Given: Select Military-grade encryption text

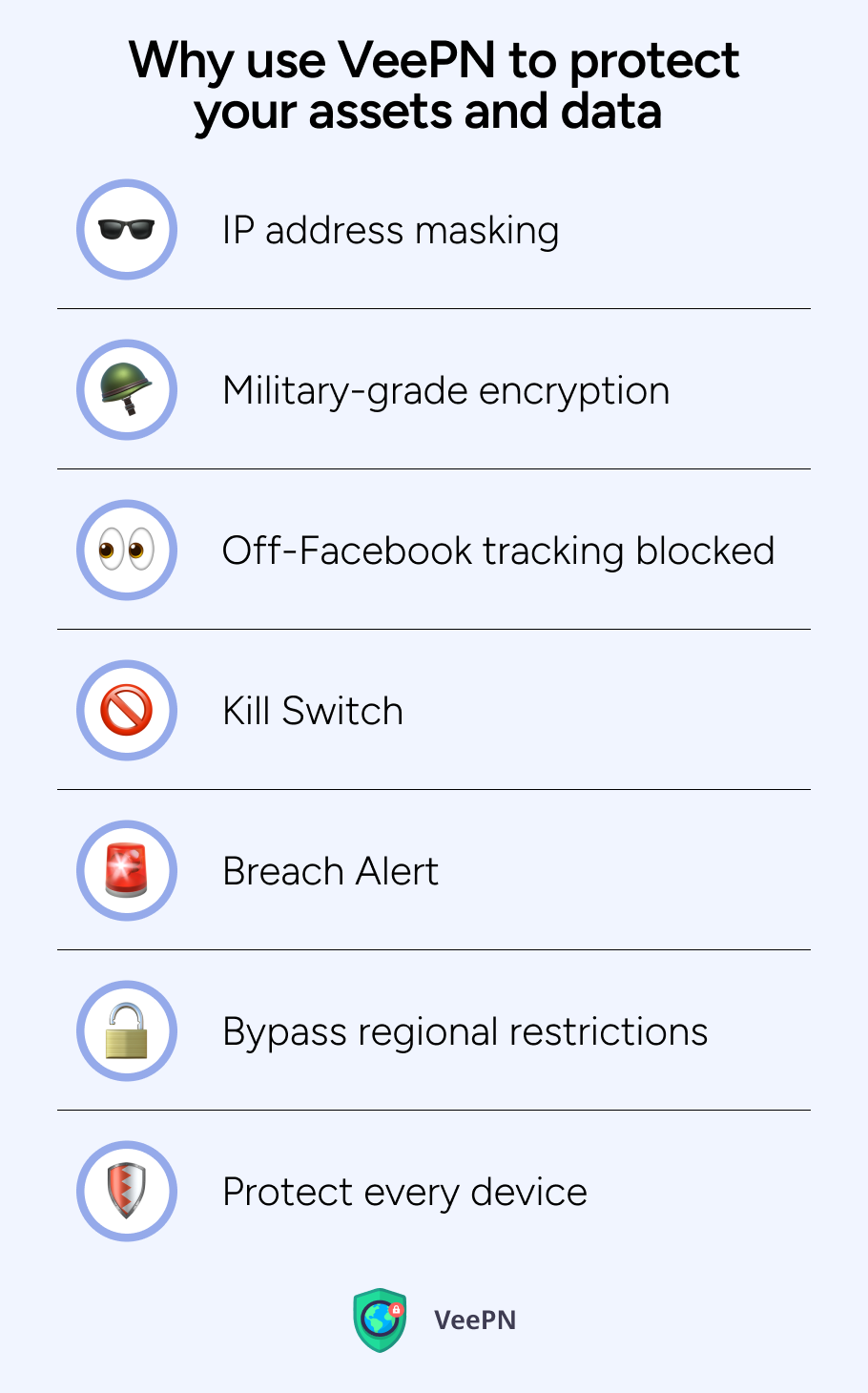Looking at the screenshot, I should [445, 391].
